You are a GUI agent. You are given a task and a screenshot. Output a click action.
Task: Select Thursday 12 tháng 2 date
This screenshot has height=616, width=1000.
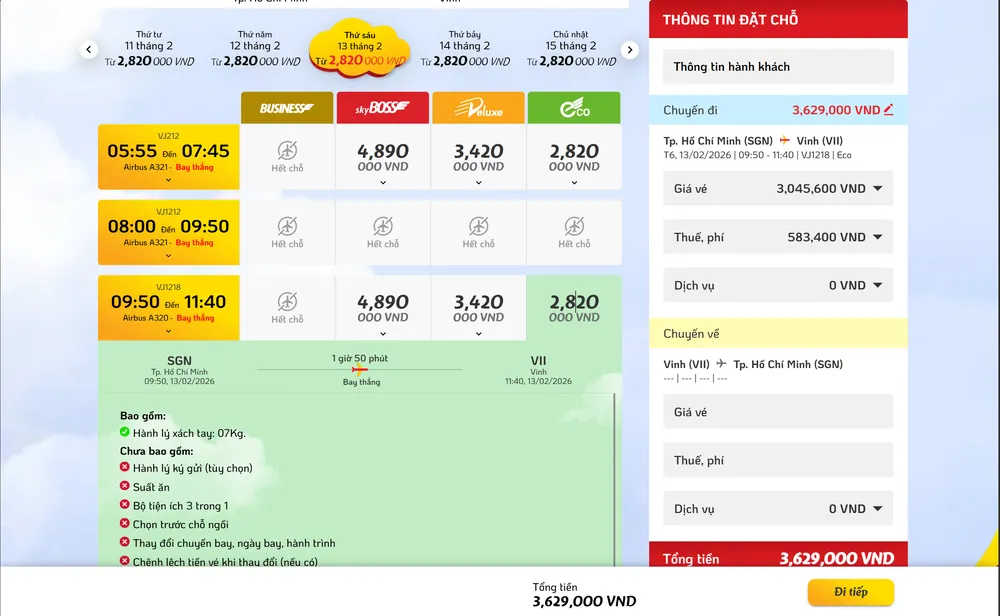pyautogui.click(x=255, y=48)
